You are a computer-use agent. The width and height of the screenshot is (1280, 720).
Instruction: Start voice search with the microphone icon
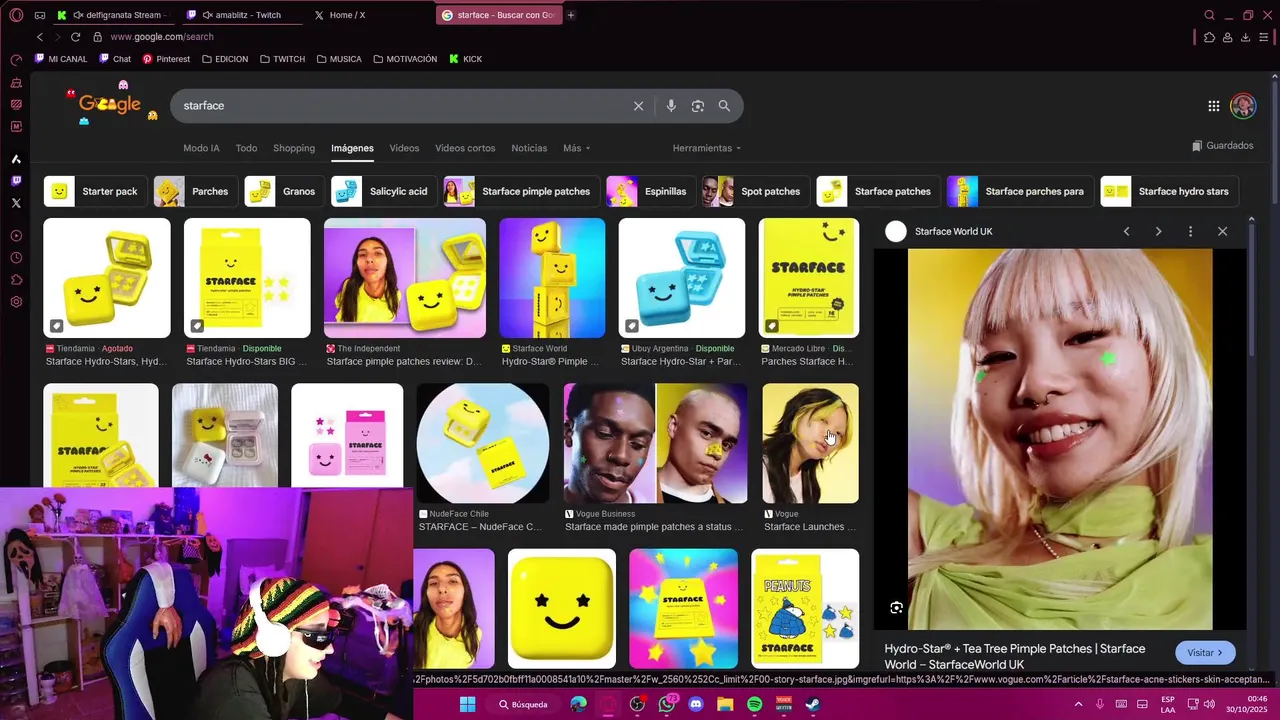click(671, 106)
